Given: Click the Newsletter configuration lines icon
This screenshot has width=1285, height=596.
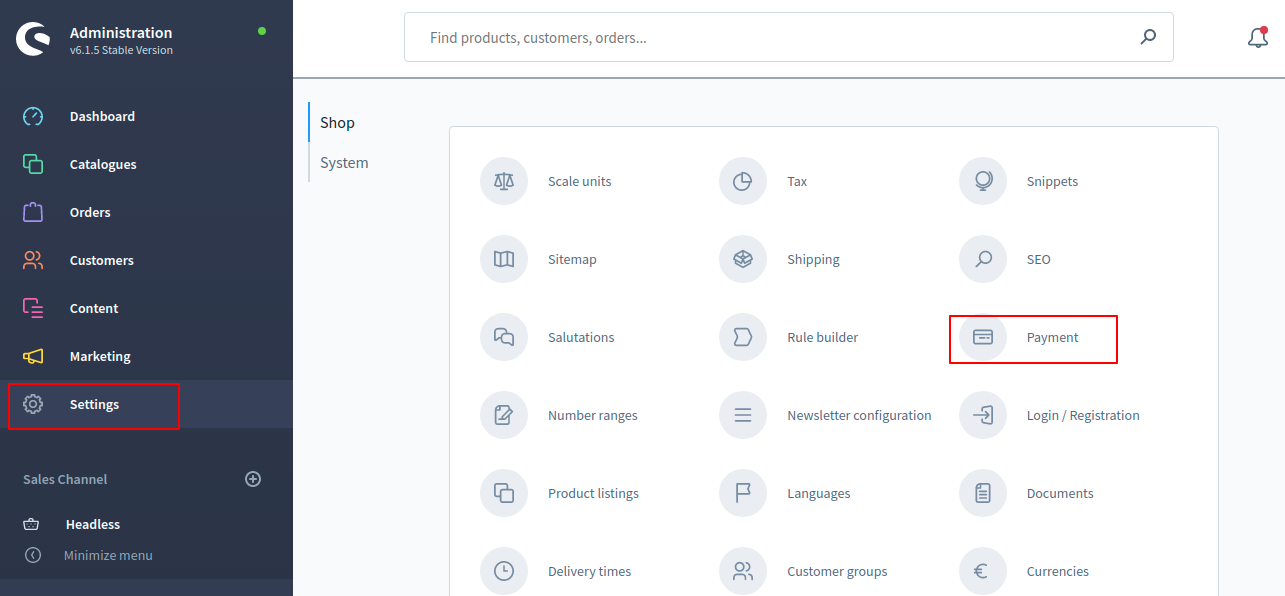Looking at the screenshot, I should tap(743, 416).
